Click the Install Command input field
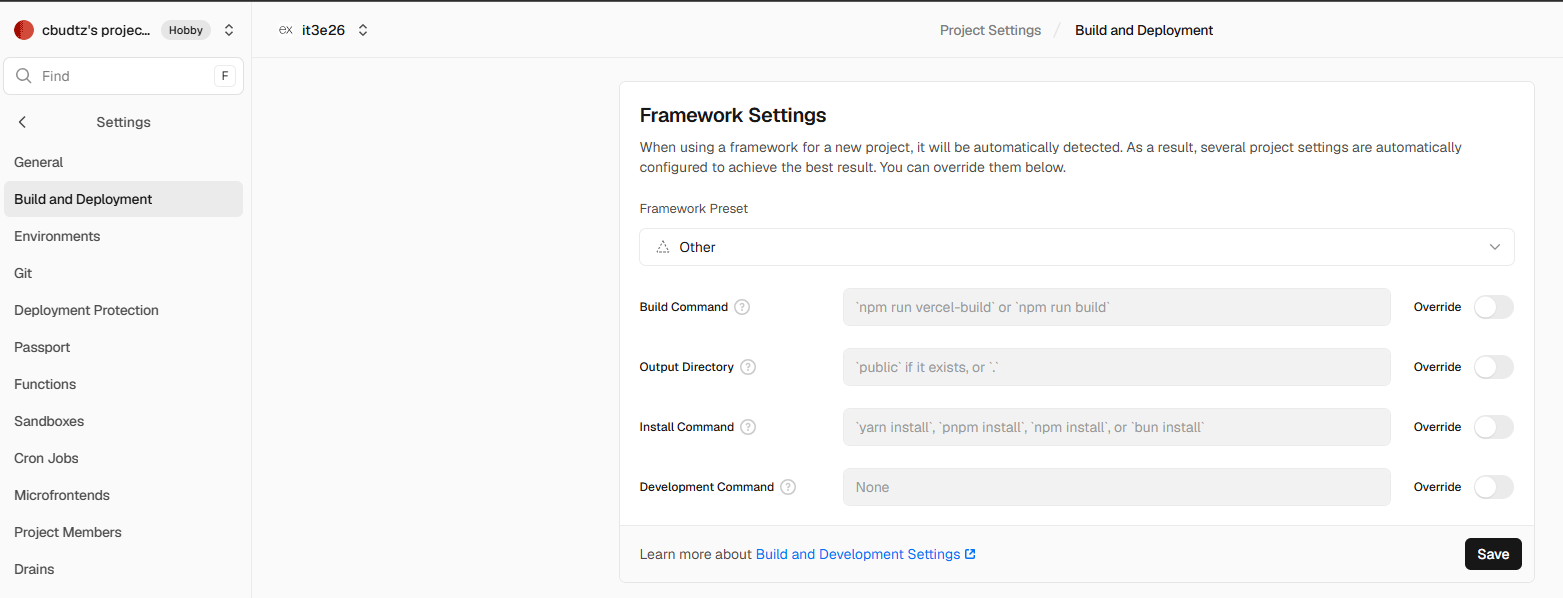Screen dimensions: 1563x598 click(1117, 427)
